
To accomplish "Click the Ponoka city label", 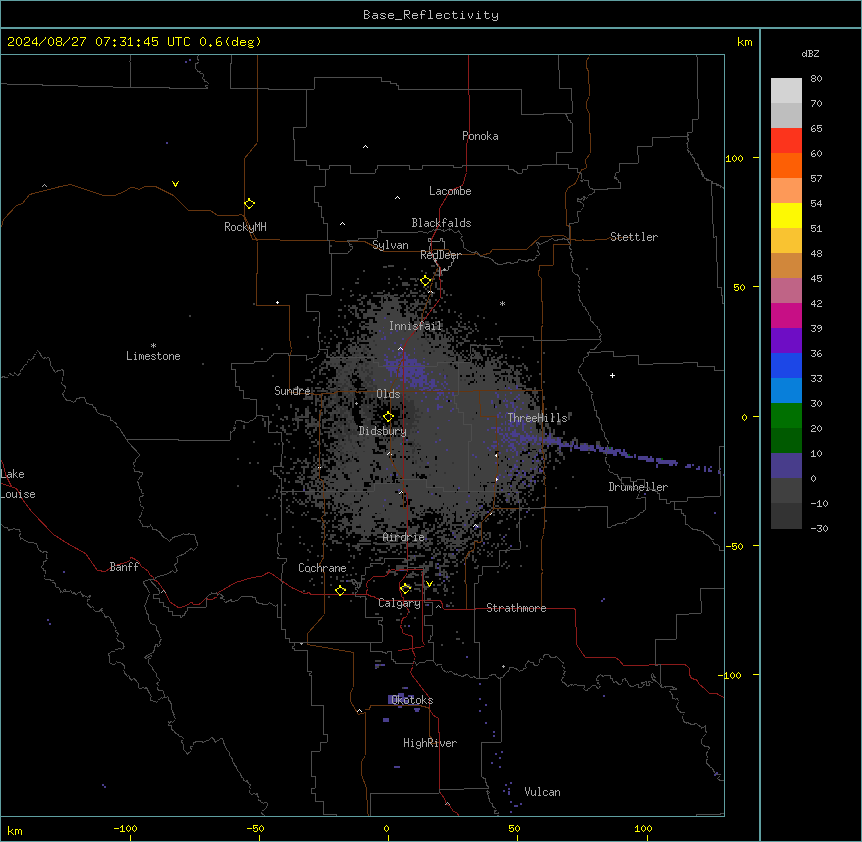I will [480, 136].
